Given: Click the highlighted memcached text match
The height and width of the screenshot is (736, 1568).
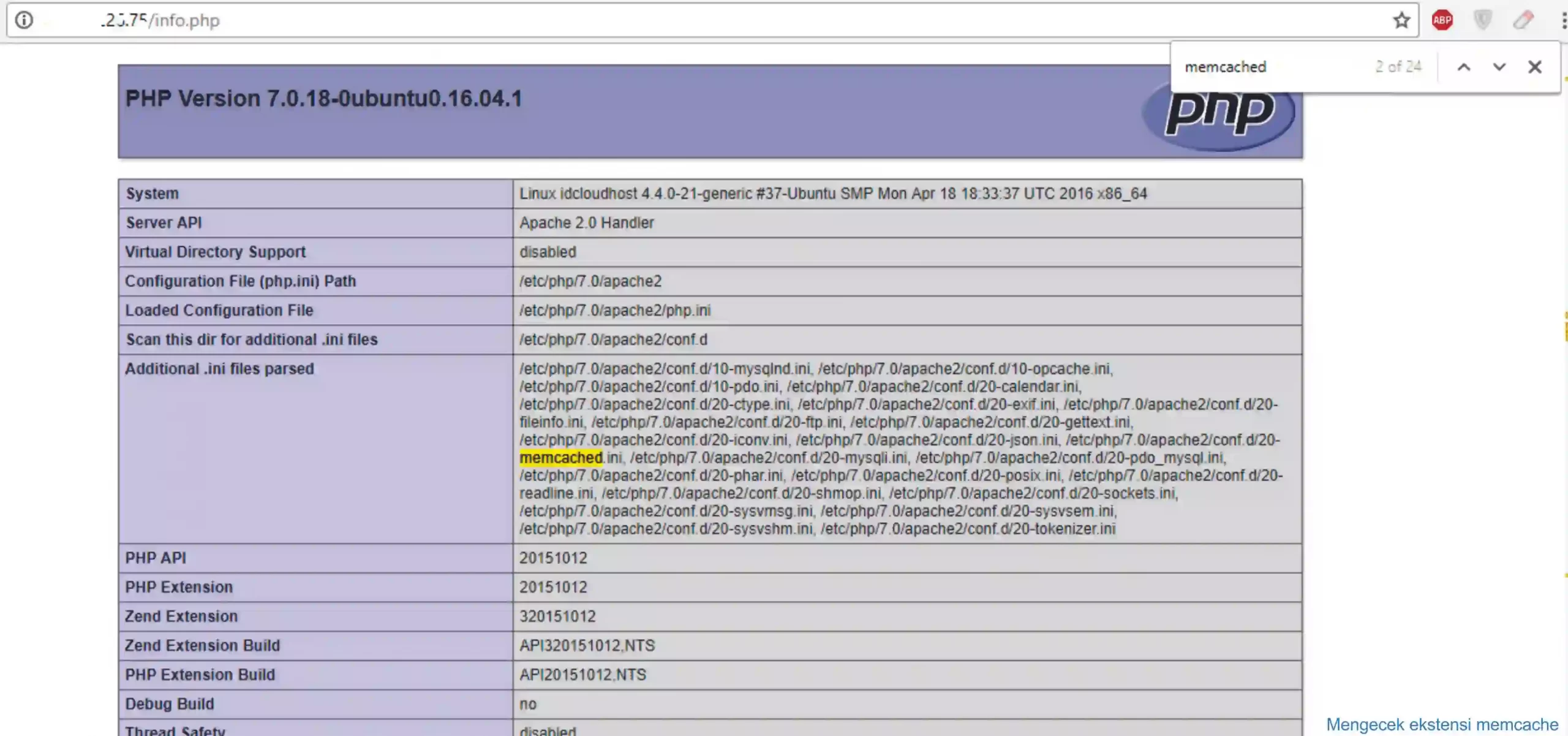Looking at the screenshot, I should (x=560, y=458).
